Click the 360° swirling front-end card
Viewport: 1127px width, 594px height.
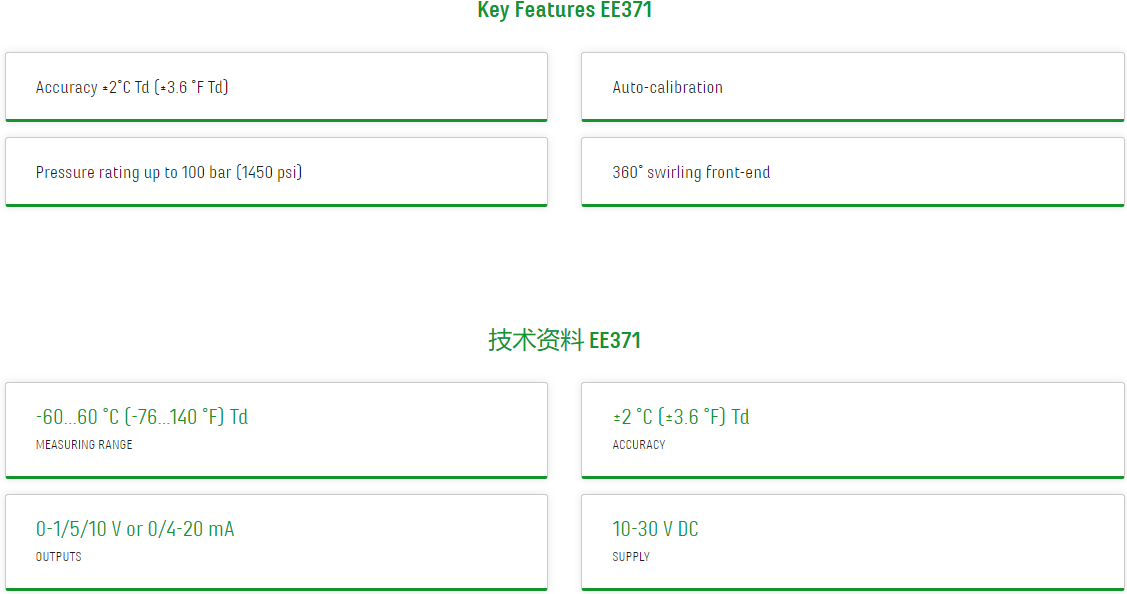click(852, 172)
